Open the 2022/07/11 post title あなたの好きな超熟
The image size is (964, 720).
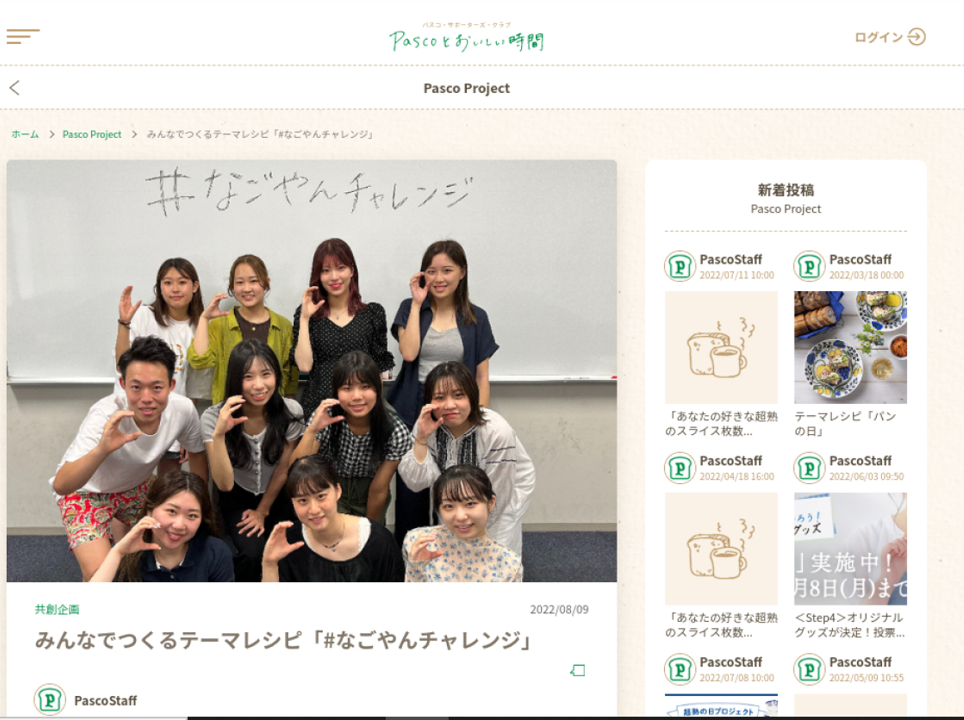point(721,424)
